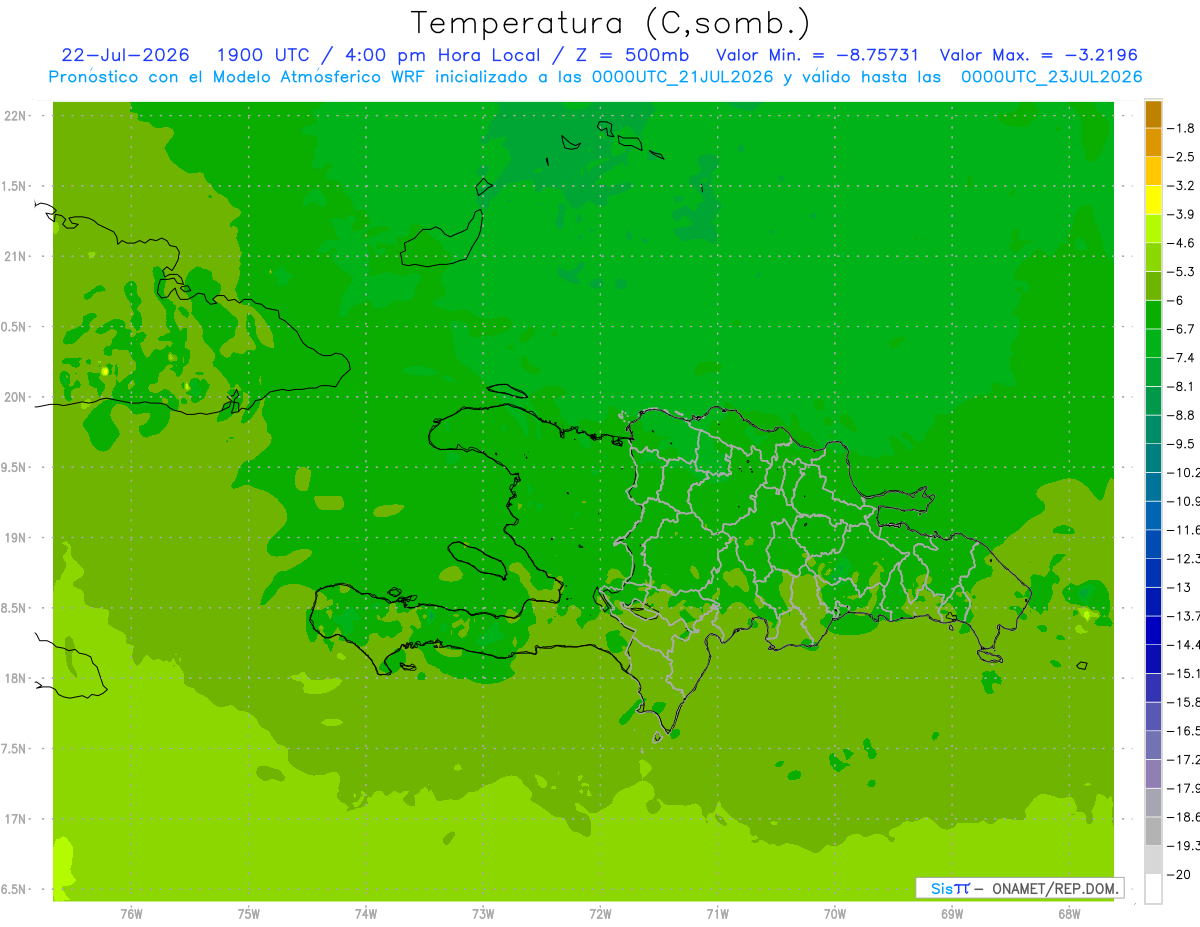Viewport: 1200px width, 927px height.
Task: Click the "-4.6" colorbar label
Action: [1182, 243]
